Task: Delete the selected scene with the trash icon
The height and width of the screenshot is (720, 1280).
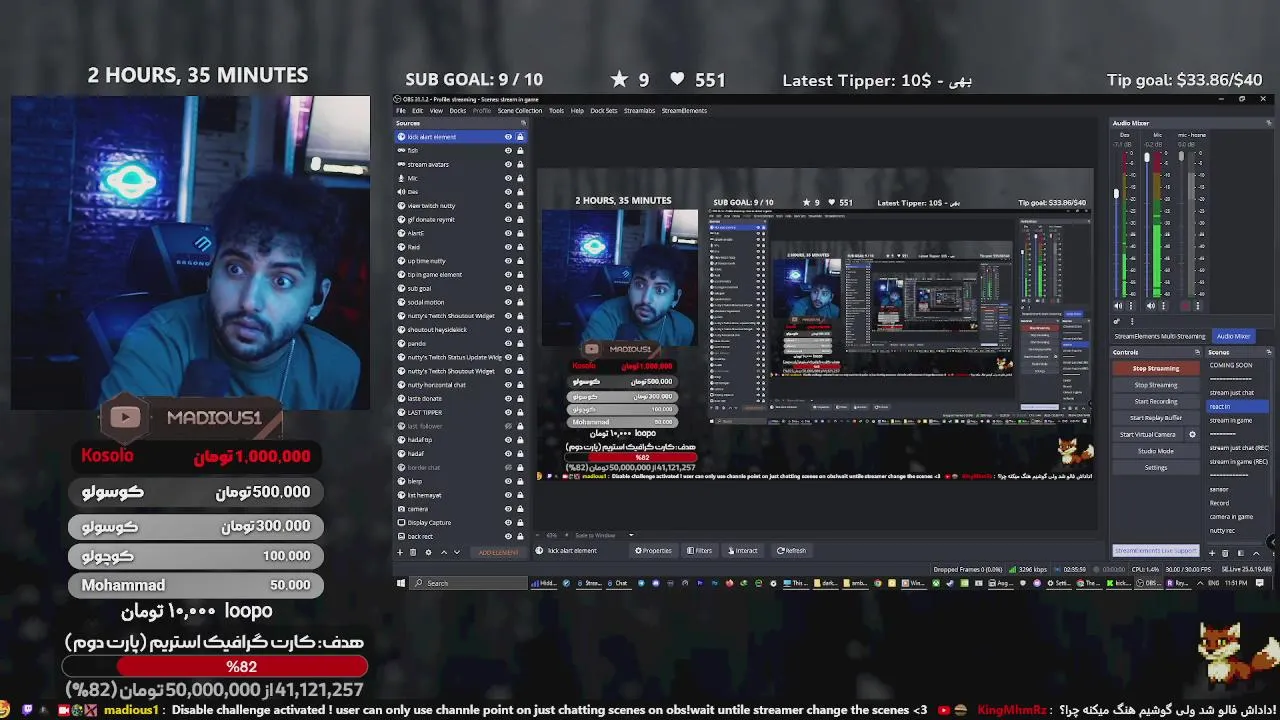Action: tap(1225, 553)
